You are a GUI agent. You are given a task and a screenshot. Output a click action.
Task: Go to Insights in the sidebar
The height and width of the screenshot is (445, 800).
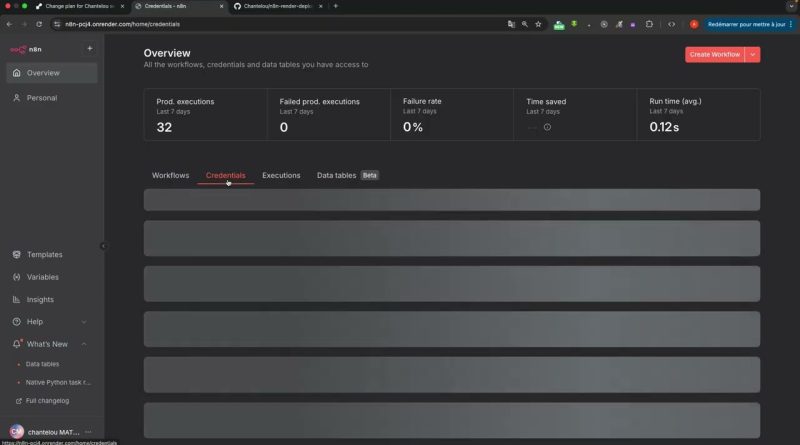coord(40,299)
